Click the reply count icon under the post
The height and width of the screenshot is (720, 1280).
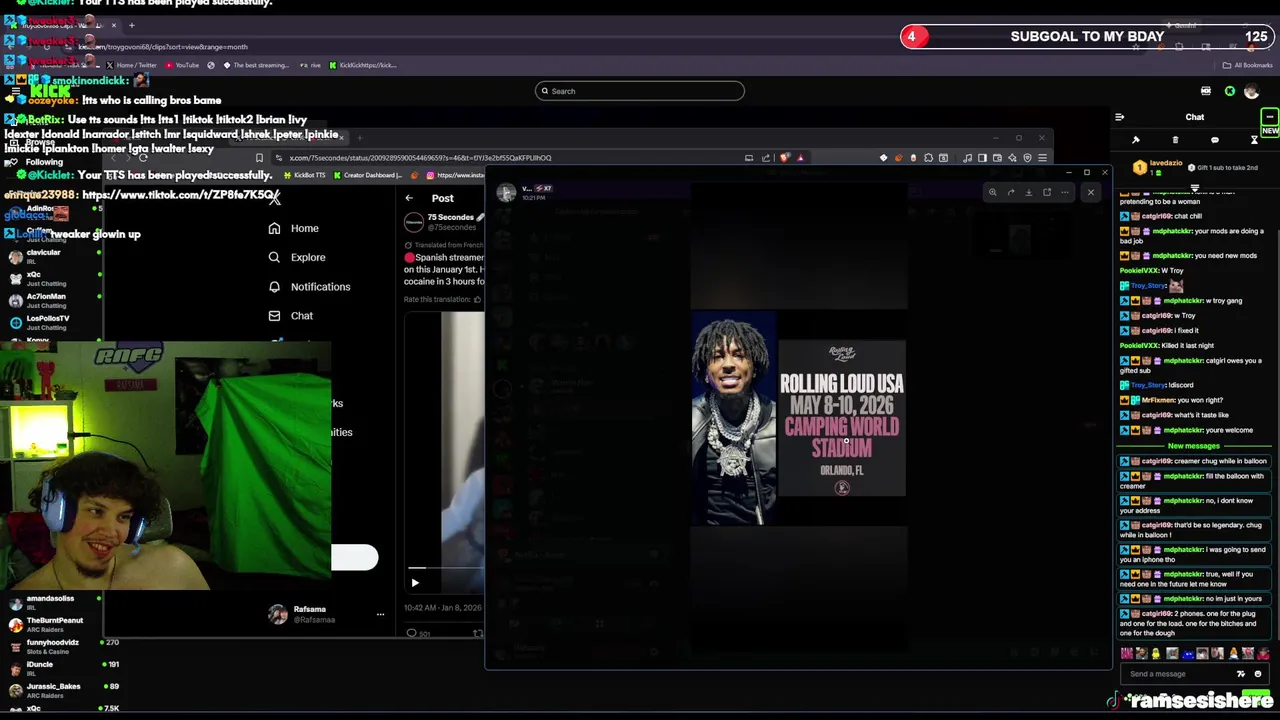pos(411,633)
